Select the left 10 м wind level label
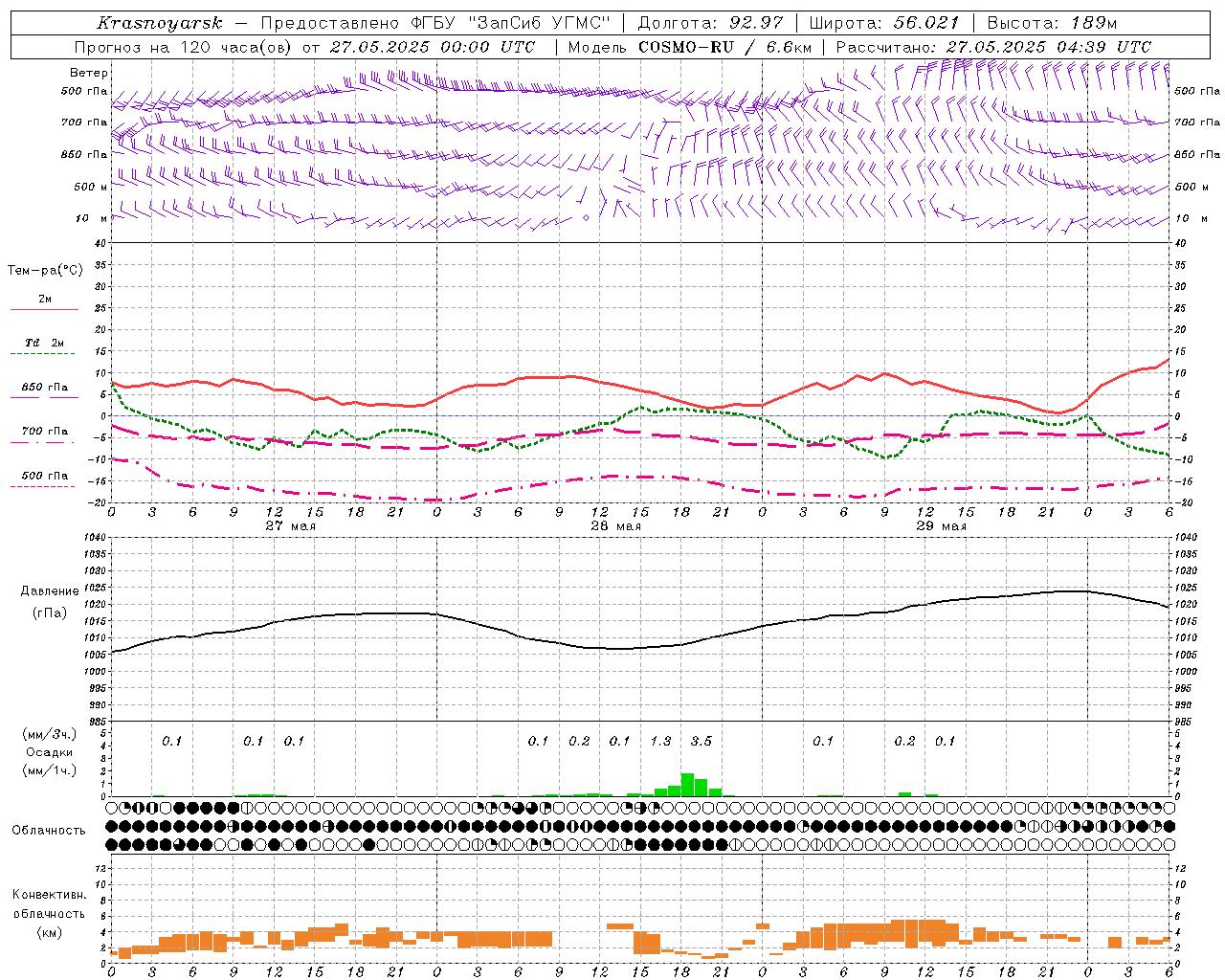The image size is (1225, 980). (92, 218)
